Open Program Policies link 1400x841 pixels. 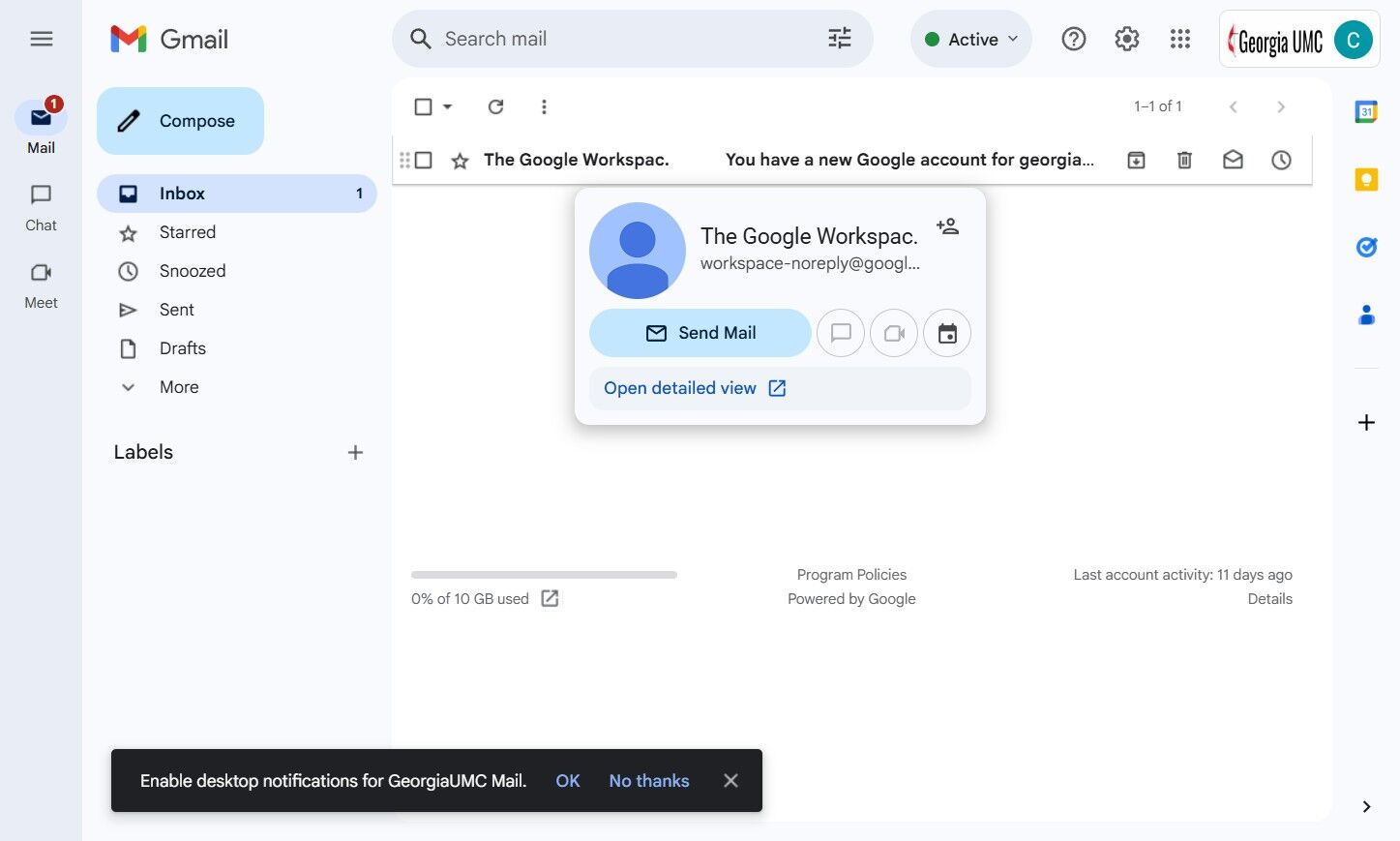[851, 575]
